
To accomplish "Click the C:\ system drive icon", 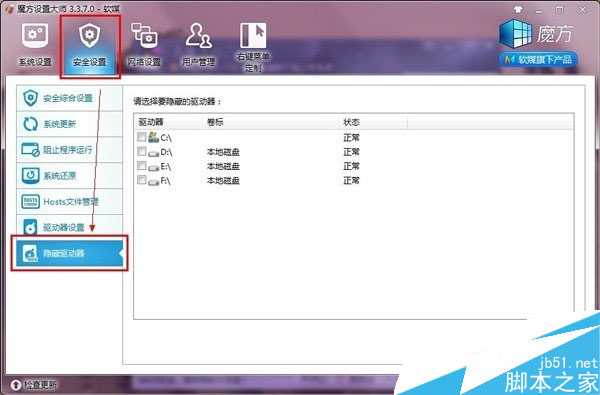I will [x=153, y=137].
